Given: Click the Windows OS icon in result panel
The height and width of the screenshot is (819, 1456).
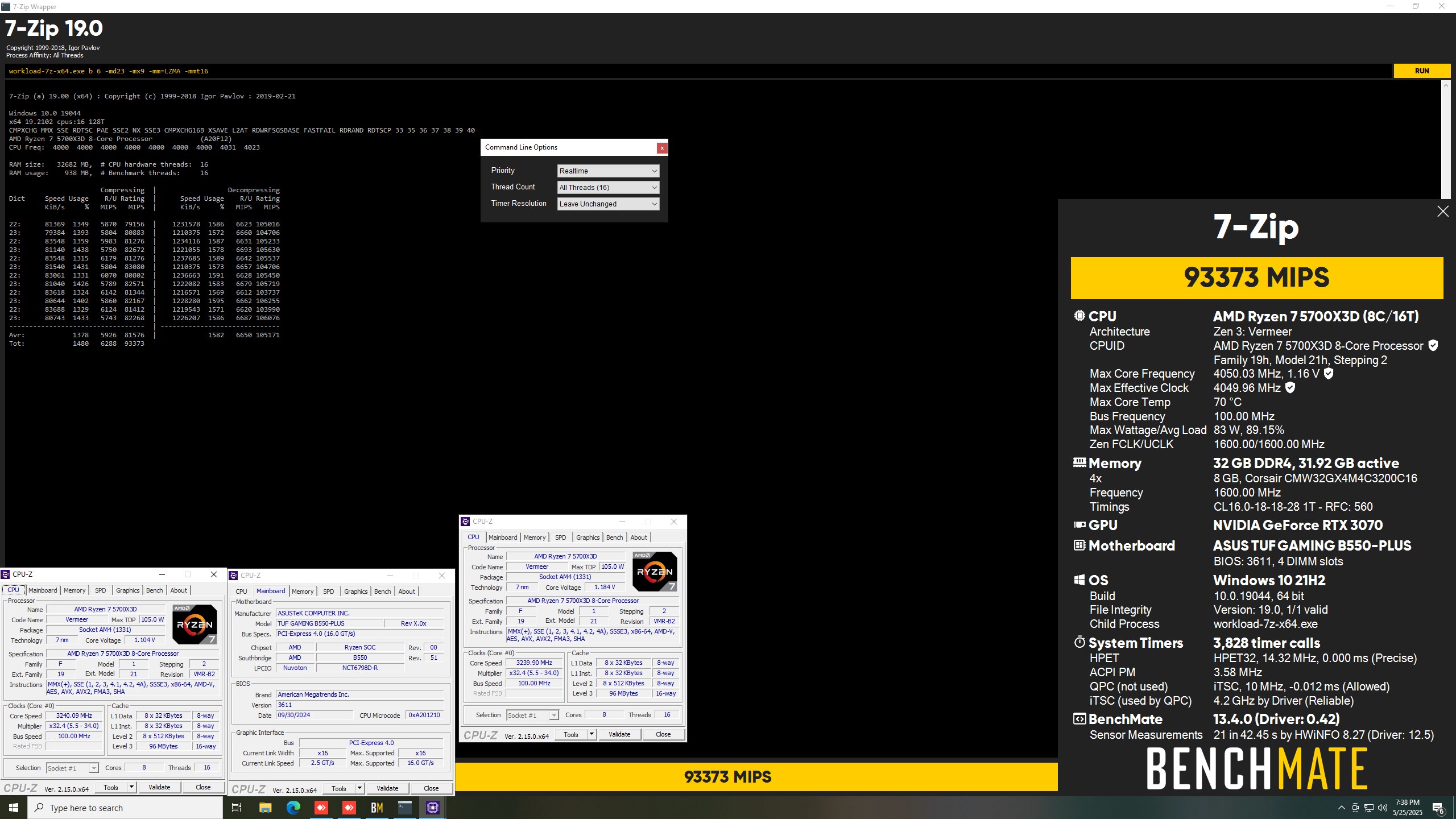Looking at the screenshot, I should (x=1079, y=580).
